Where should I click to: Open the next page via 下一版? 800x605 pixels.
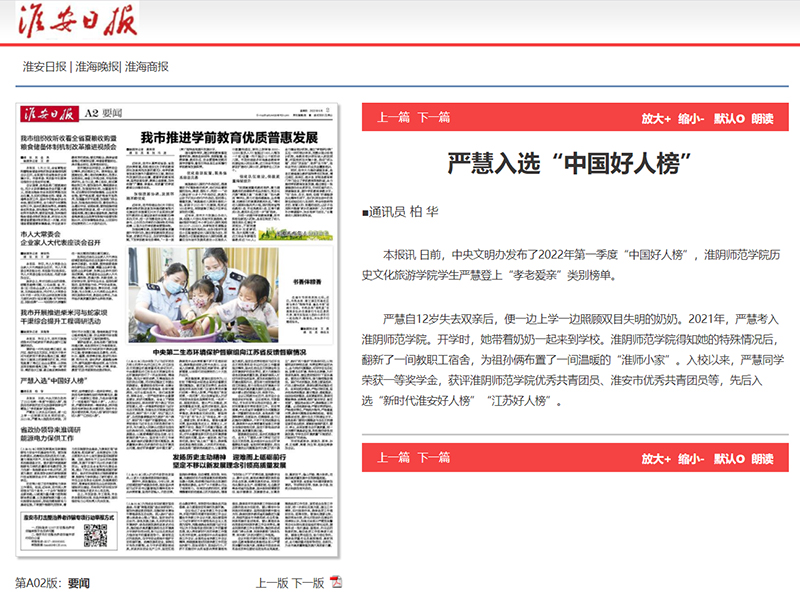(307, 583)
